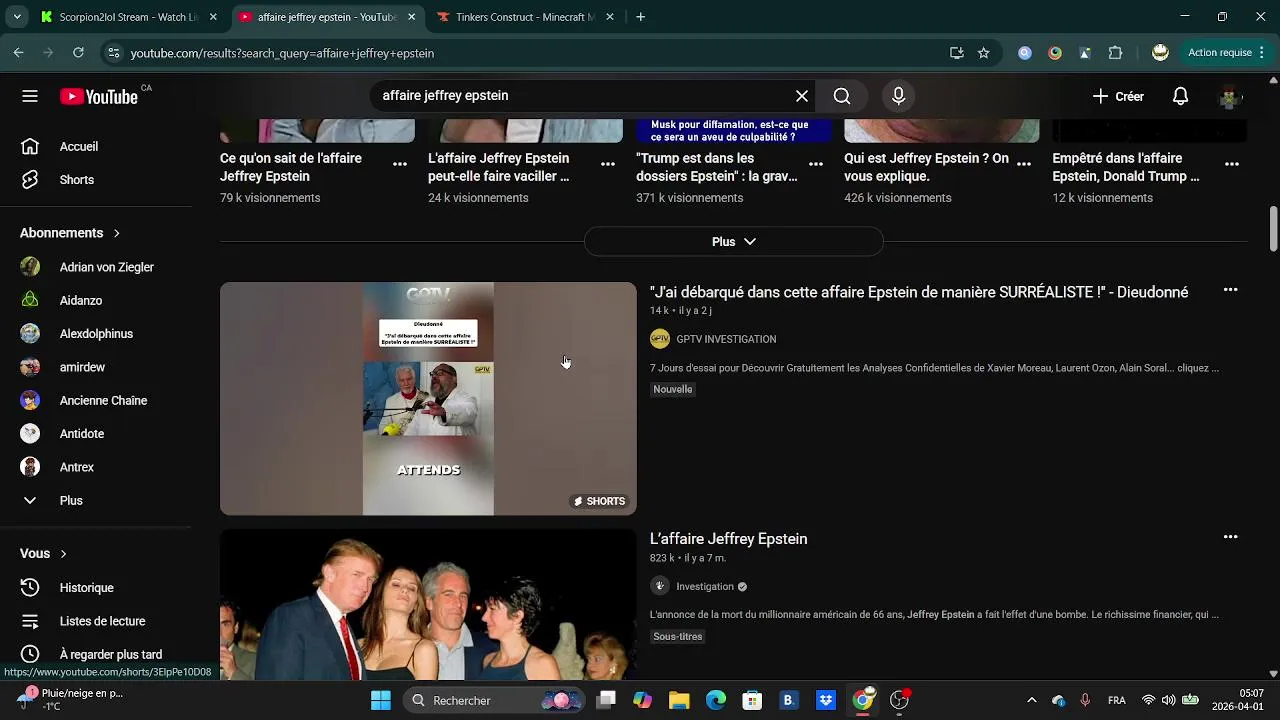
Task: Open Microsoft Edge from the taskbar
Action: 716,700
